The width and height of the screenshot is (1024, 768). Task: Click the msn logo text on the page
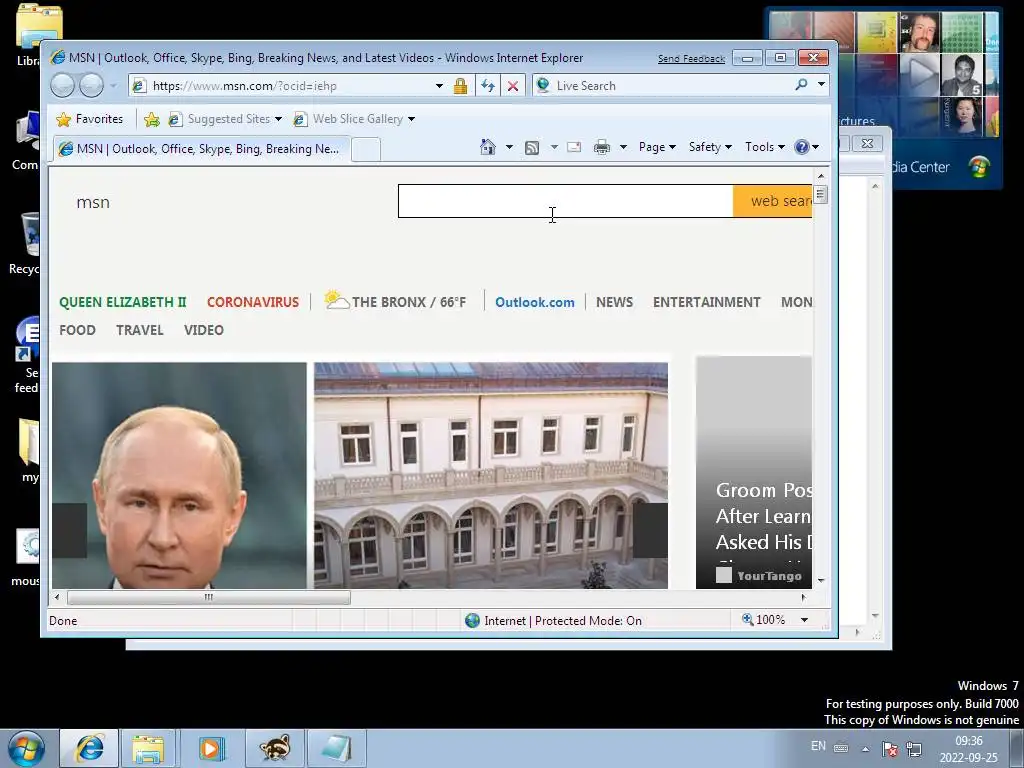[x=93, y=202]
